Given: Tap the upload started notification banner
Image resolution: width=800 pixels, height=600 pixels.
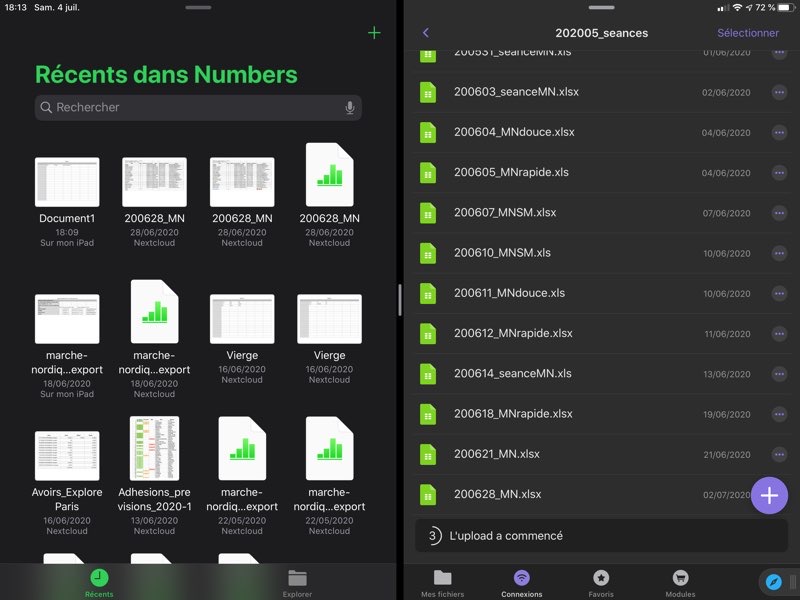Looking at the screenshot, I should [600, 536].
